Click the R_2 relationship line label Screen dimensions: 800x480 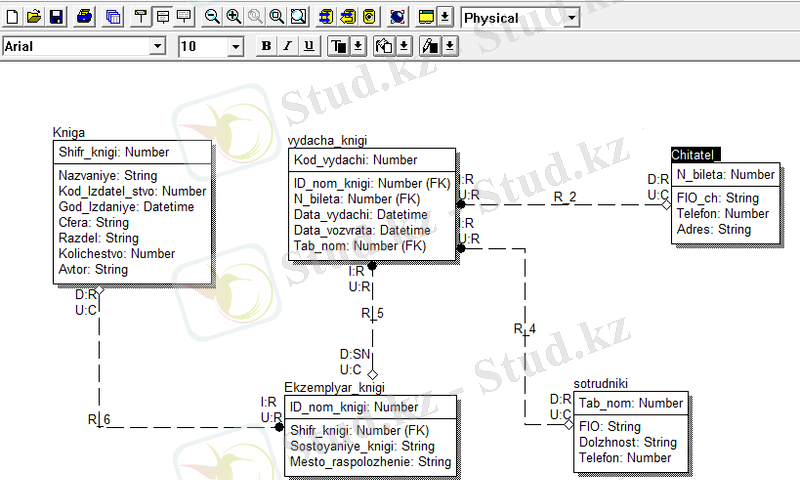[x=565, y=196]
